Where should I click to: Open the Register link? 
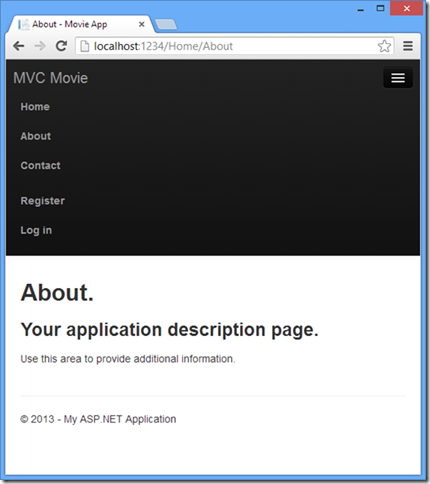(43, 201)
